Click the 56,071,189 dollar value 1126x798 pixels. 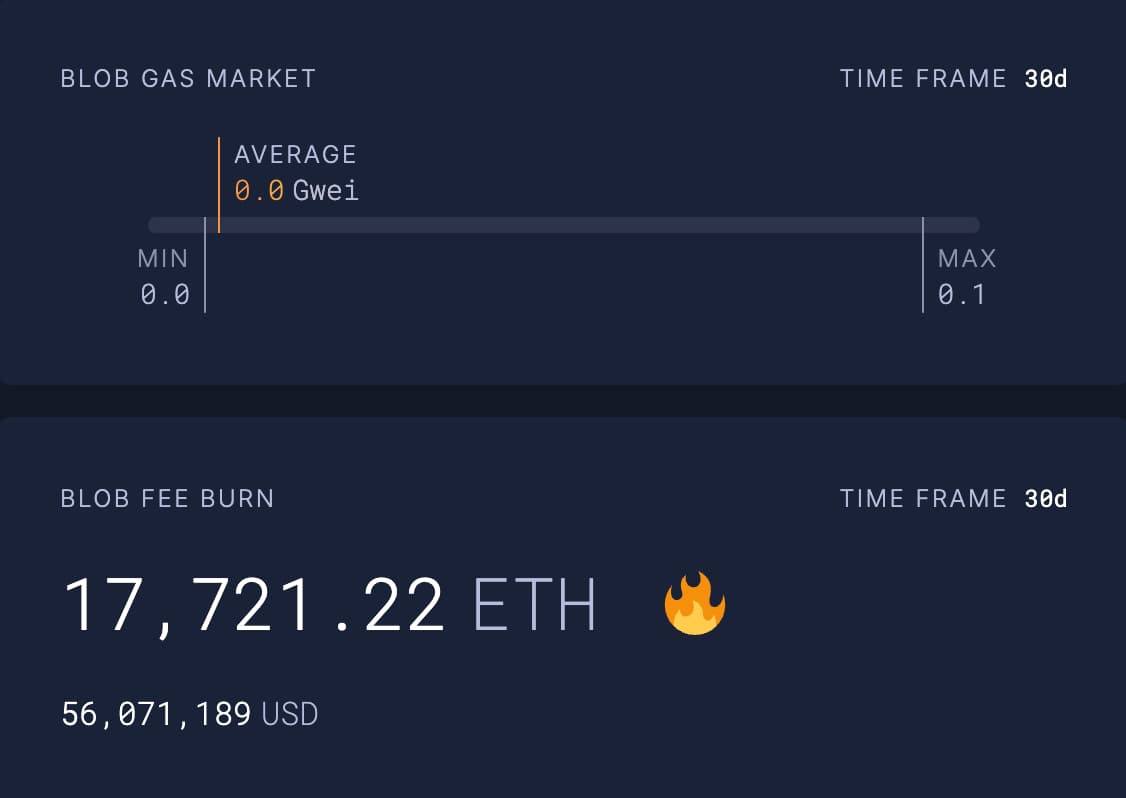[156, 714]
